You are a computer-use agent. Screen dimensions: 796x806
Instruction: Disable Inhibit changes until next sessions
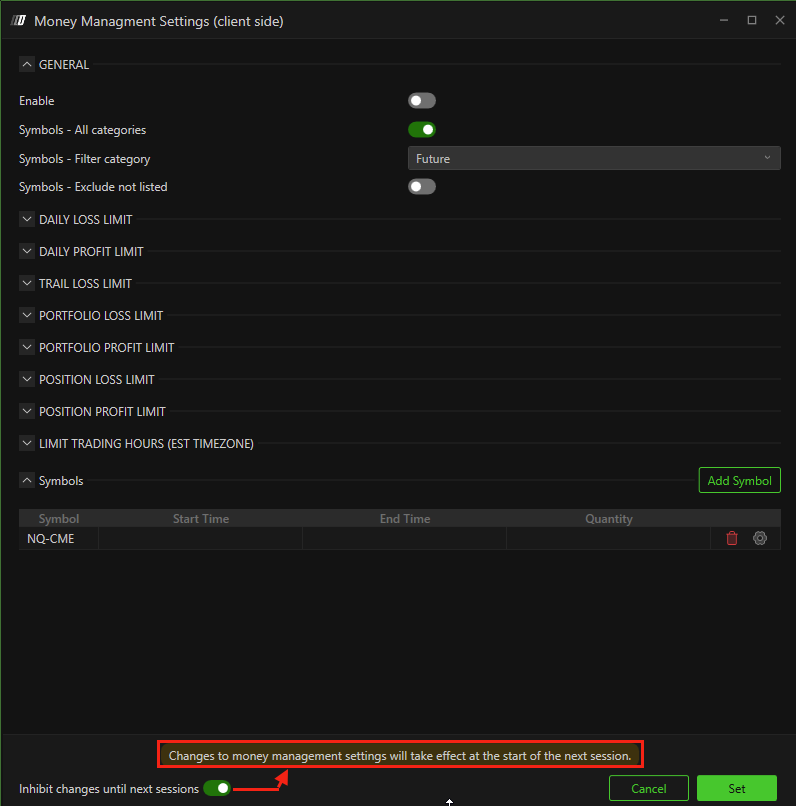click(217, 788)
